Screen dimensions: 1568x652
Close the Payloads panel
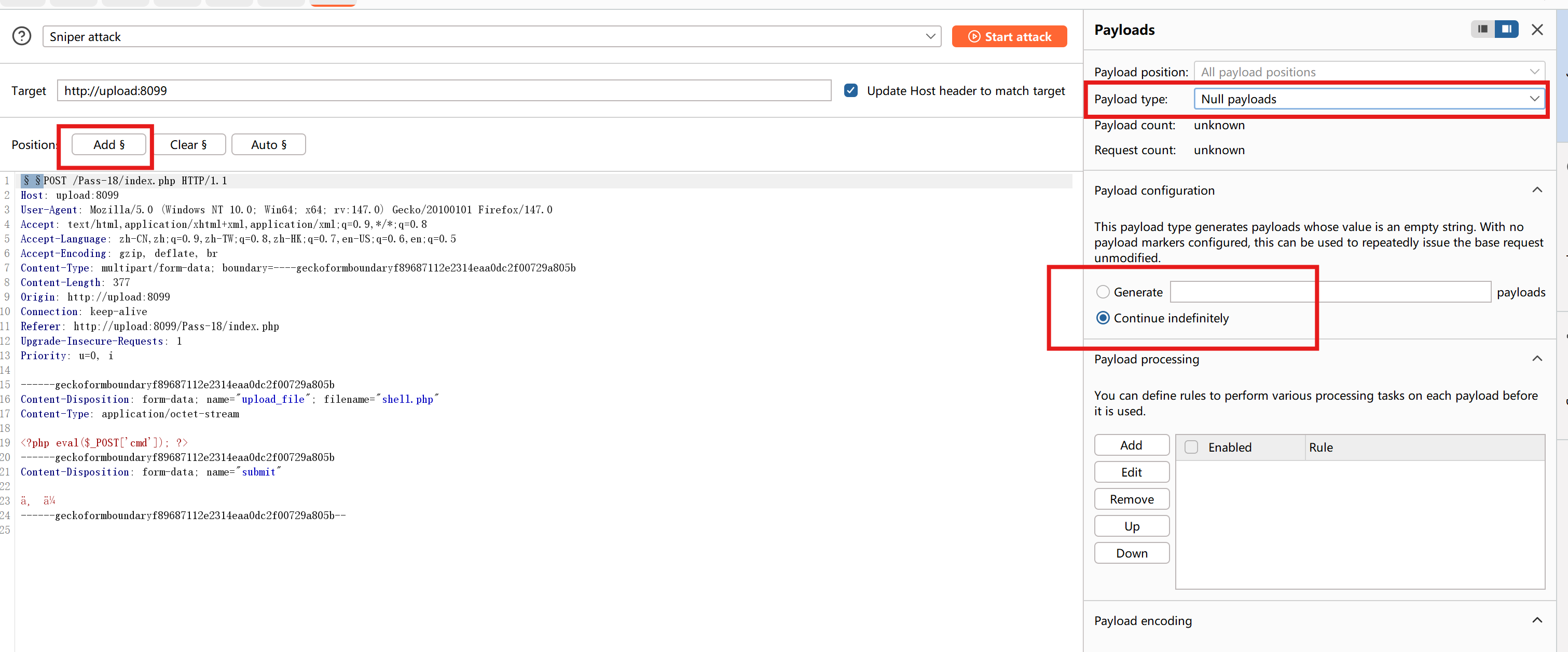[x=1537, y=29]
